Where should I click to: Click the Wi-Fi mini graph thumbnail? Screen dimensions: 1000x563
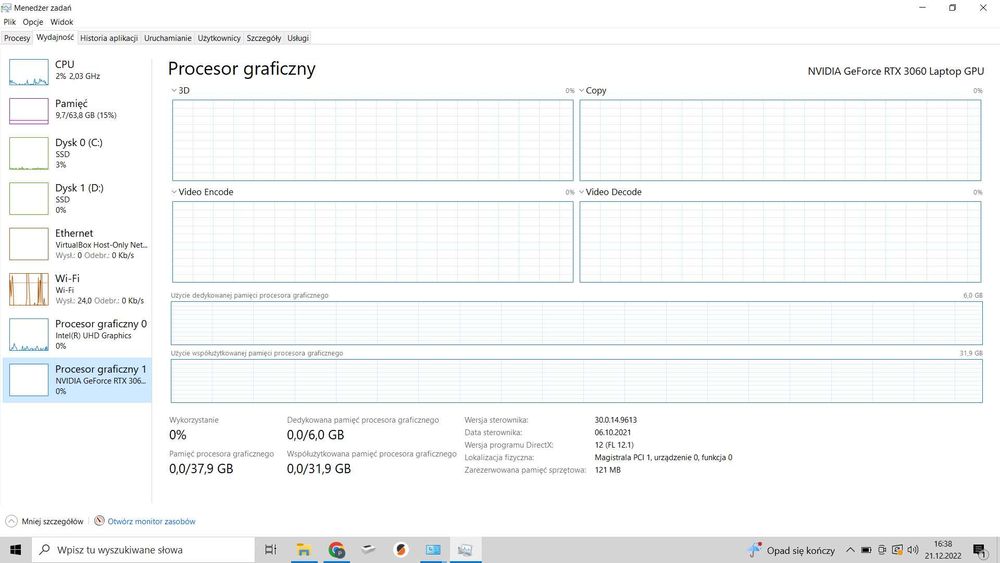coord(29,289)
